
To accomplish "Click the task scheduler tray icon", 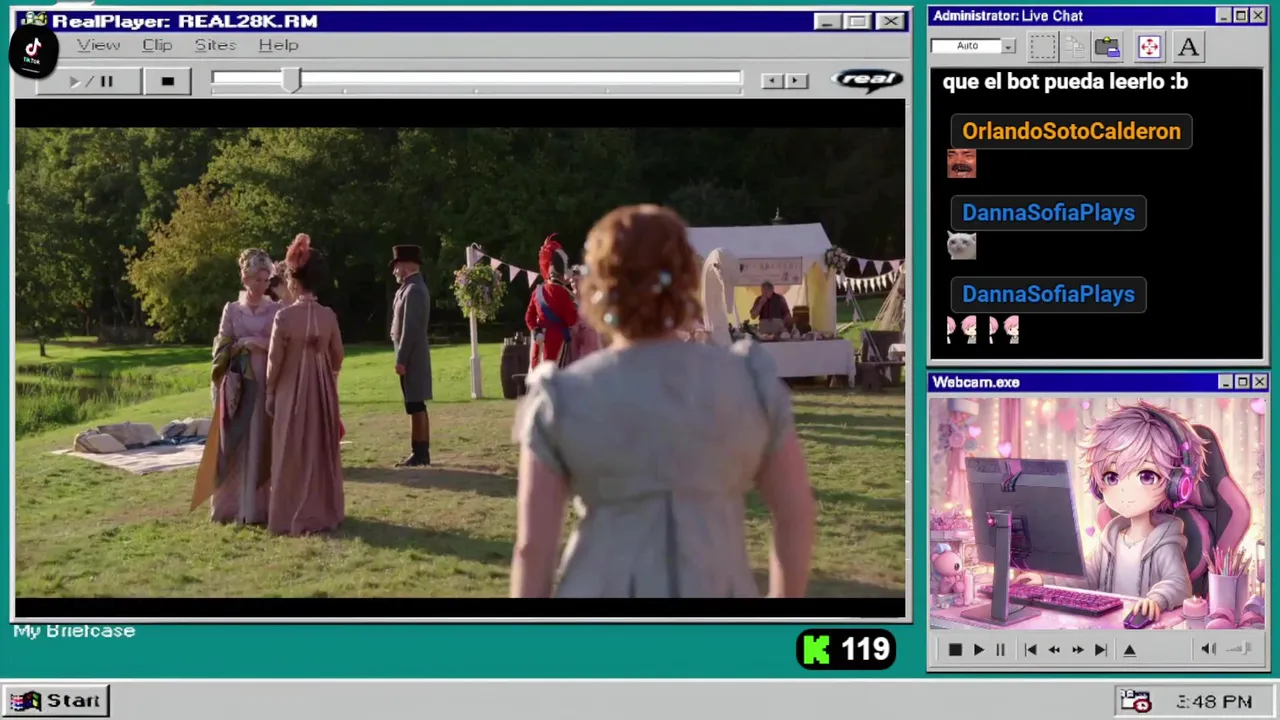I will [1135, 701].
